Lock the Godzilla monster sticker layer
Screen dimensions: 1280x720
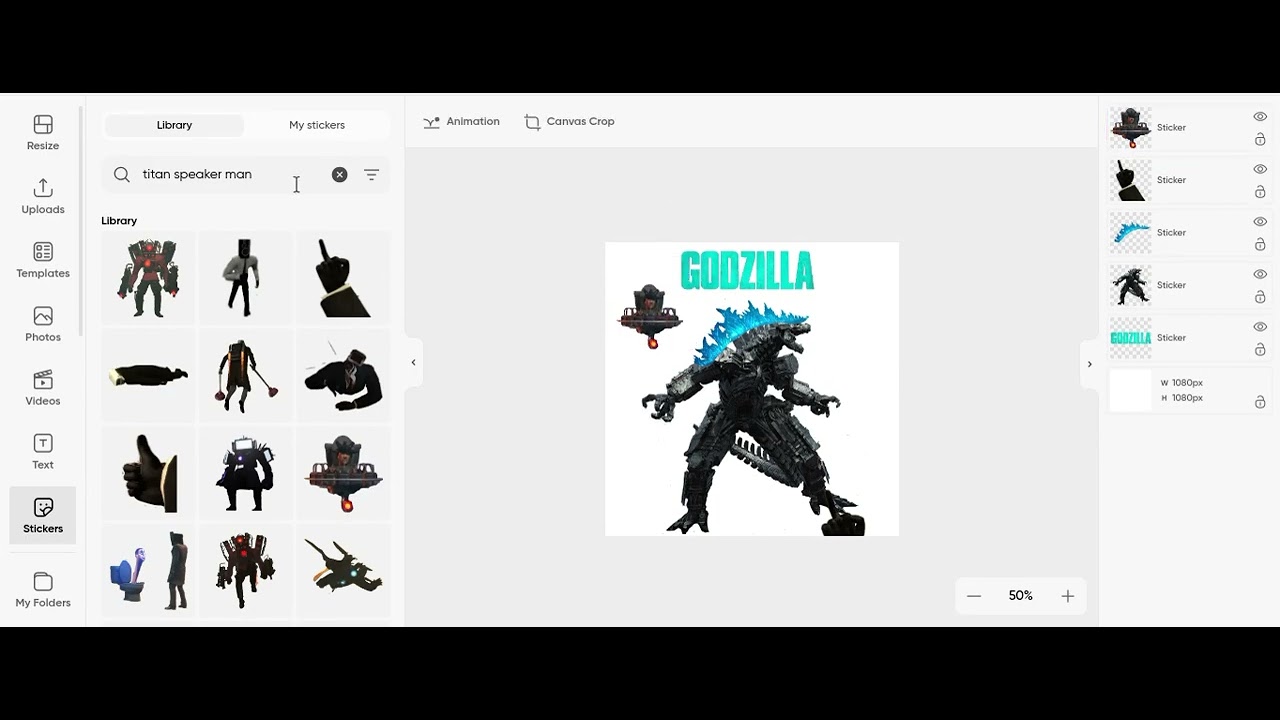tap(1260, 297)
